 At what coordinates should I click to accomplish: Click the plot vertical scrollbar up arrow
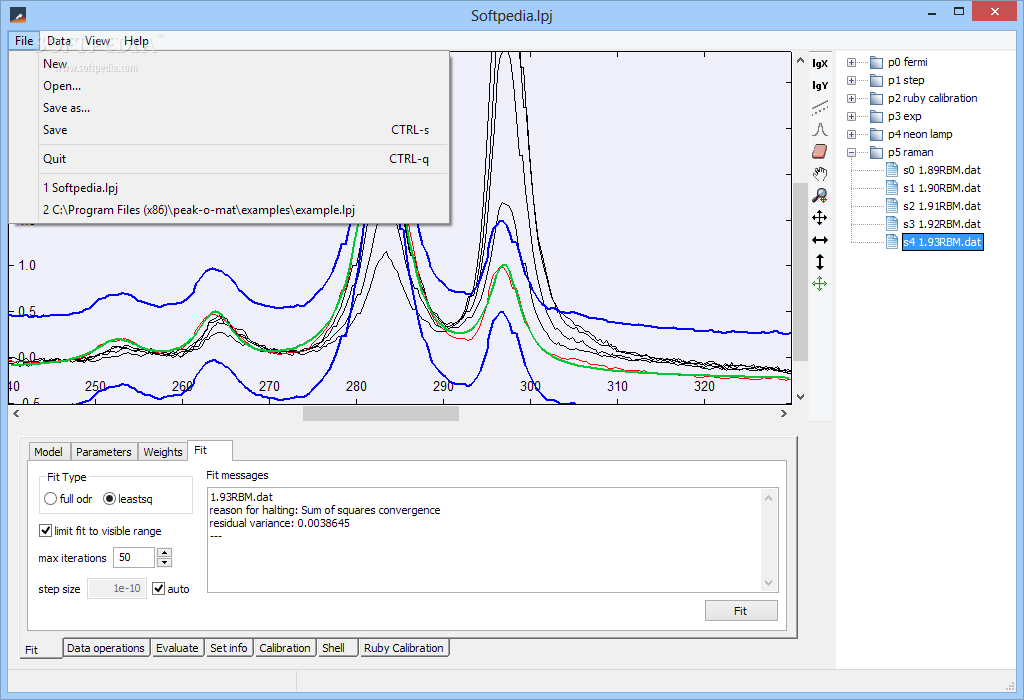tap(801, 60)
